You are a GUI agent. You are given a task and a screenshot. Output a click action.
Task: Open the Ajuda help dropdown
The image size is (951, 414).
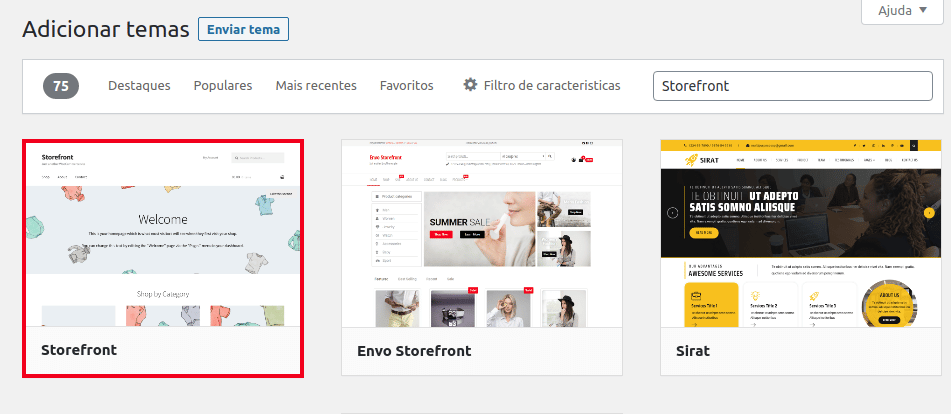point(902,11)
